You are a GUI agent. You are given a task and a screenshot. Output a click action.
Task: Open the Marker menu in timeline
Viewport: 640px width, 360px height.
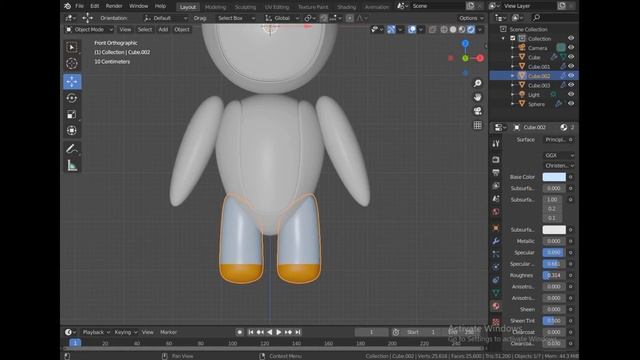168,332
